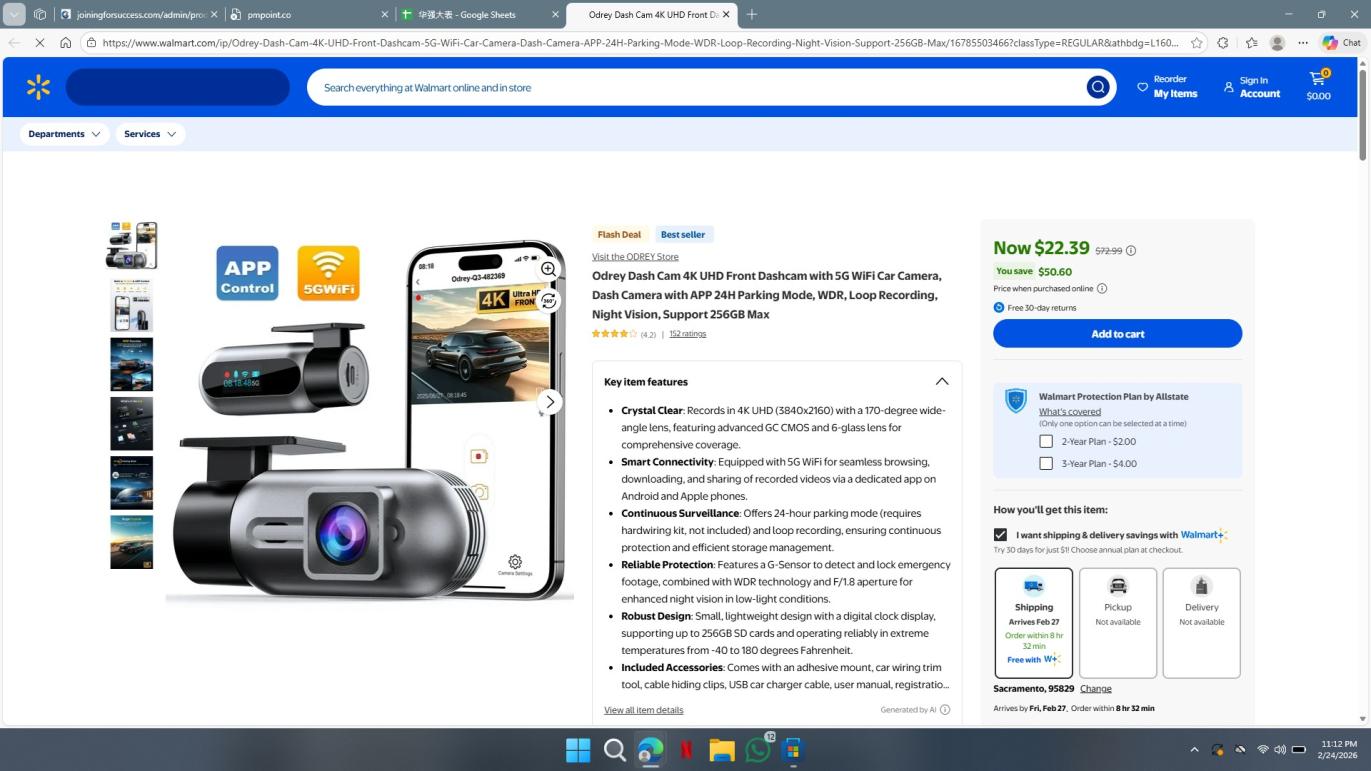Select the second product thumbnail image

coord(132,305)
